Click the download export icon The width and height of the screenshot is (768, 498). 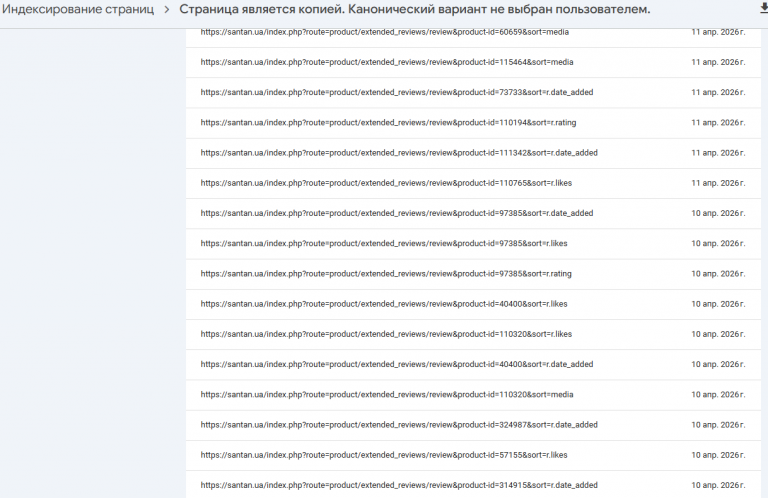pyautogui.click(x=763, y=8)
